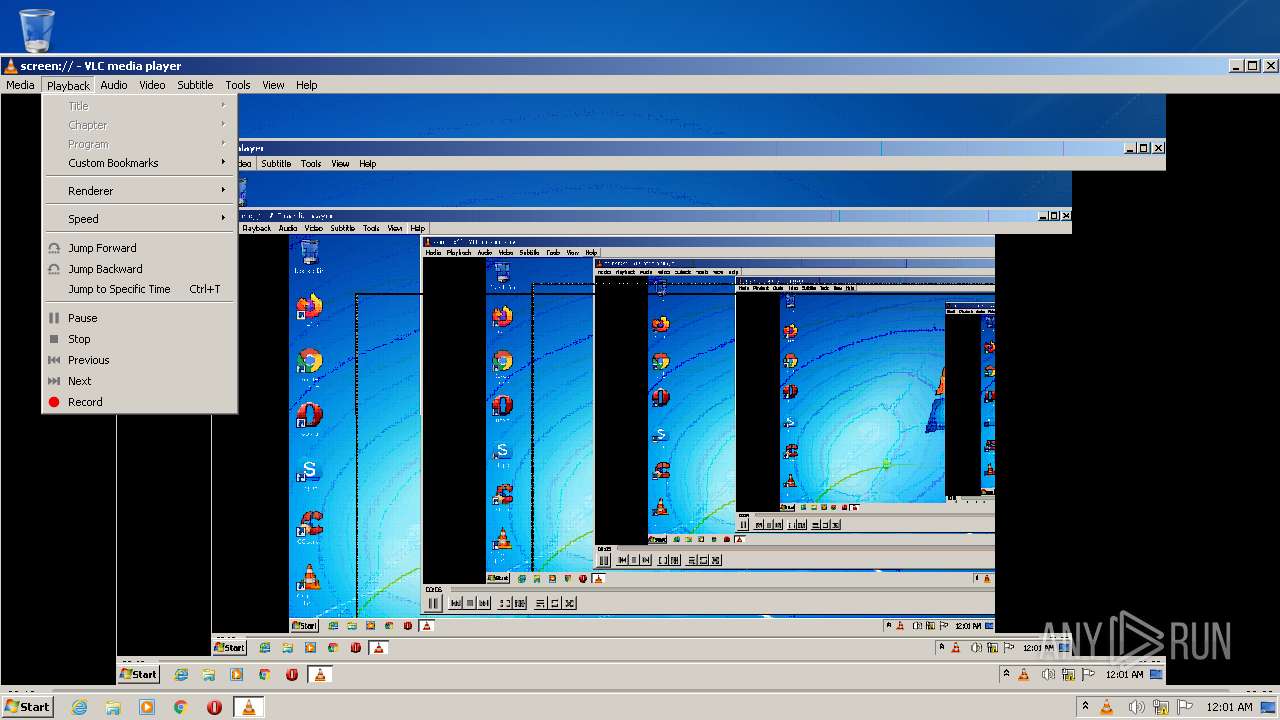This screenshot has height=720, width=1280.
Task: Open the Media menu
Action: pyautogui.click(x=20, y=85)
